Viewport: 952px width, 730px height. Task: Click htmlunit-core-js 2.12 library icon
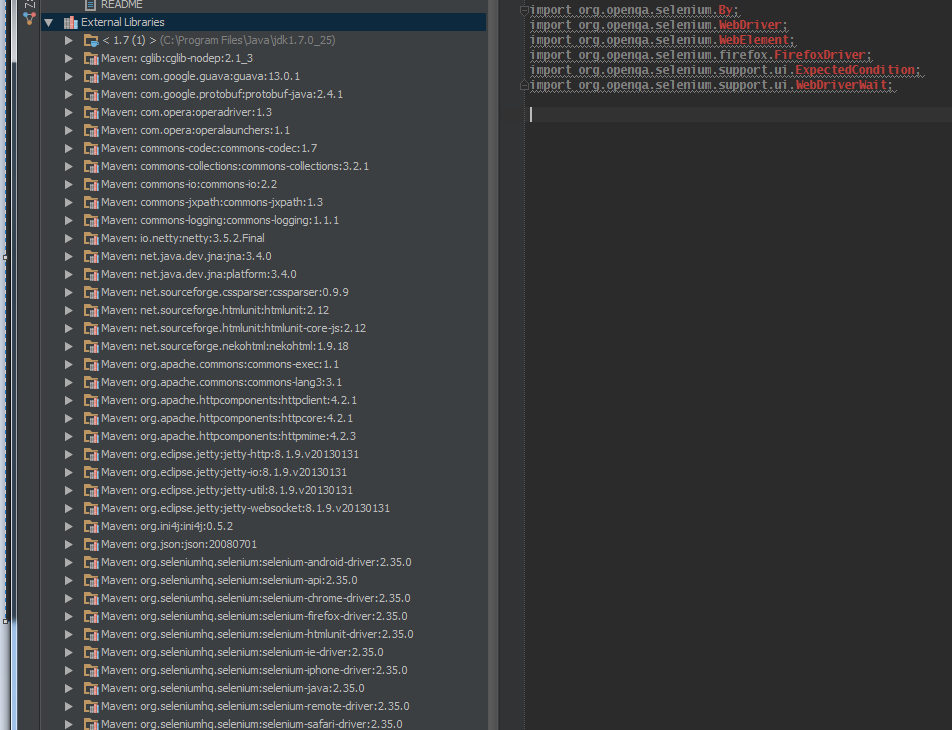[x=91, y=329]
